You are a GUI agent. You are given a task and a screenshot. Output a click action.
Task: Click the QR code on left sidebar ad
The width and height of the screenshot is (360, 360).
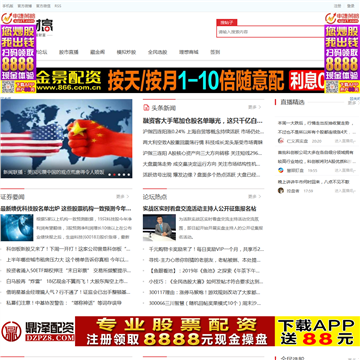tap(8, 87)
